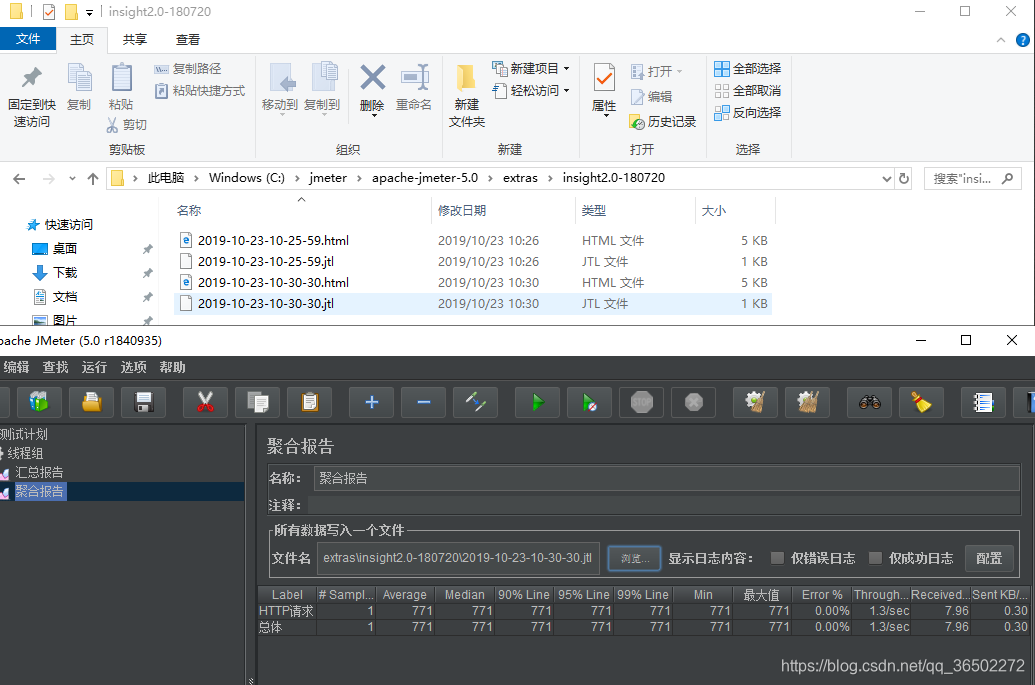Enable Successes only log checkbox (仅成功日志)
The image size is (1035, 685).
tap(875, 558)
